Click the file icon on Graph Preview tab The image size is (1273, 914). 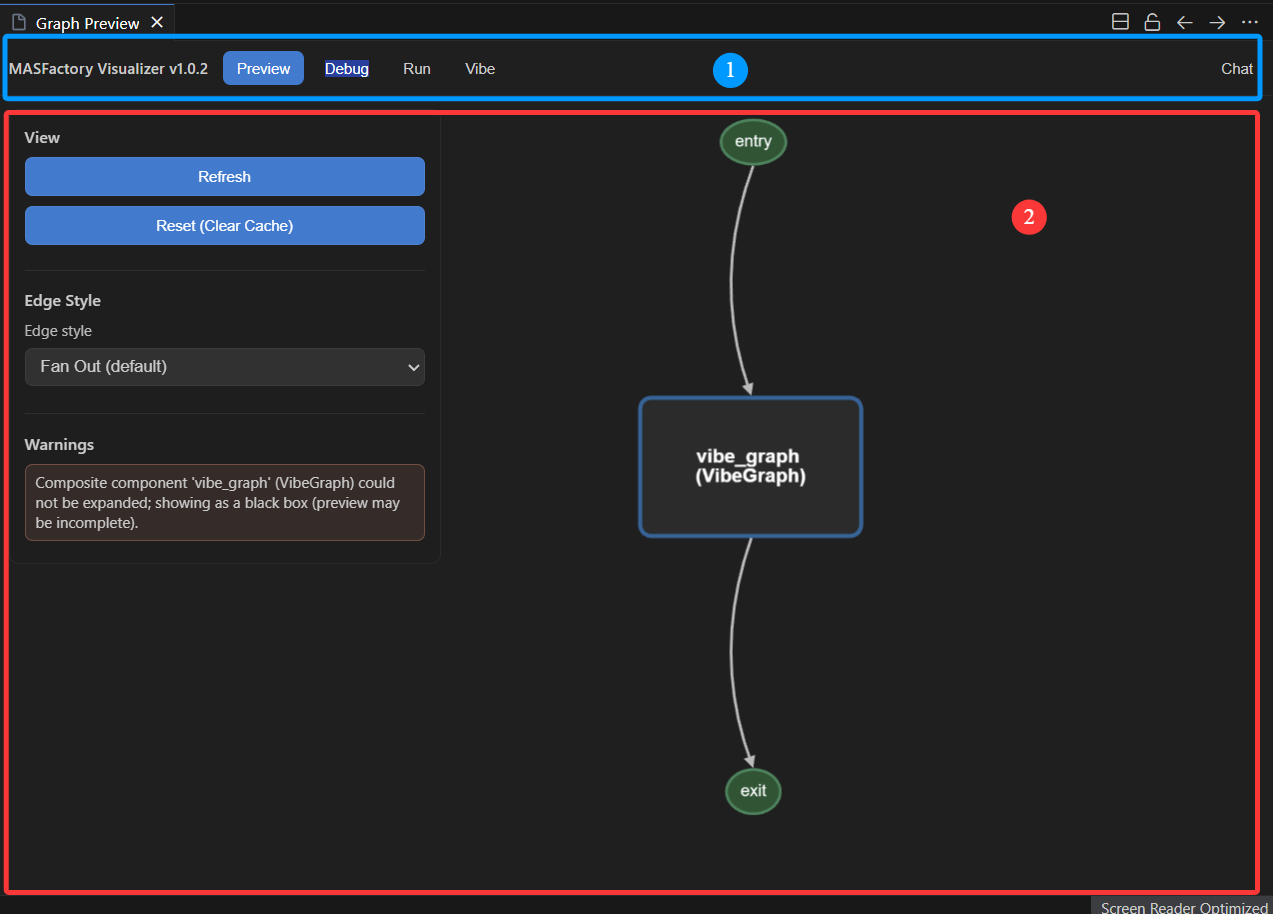(19, 22)
